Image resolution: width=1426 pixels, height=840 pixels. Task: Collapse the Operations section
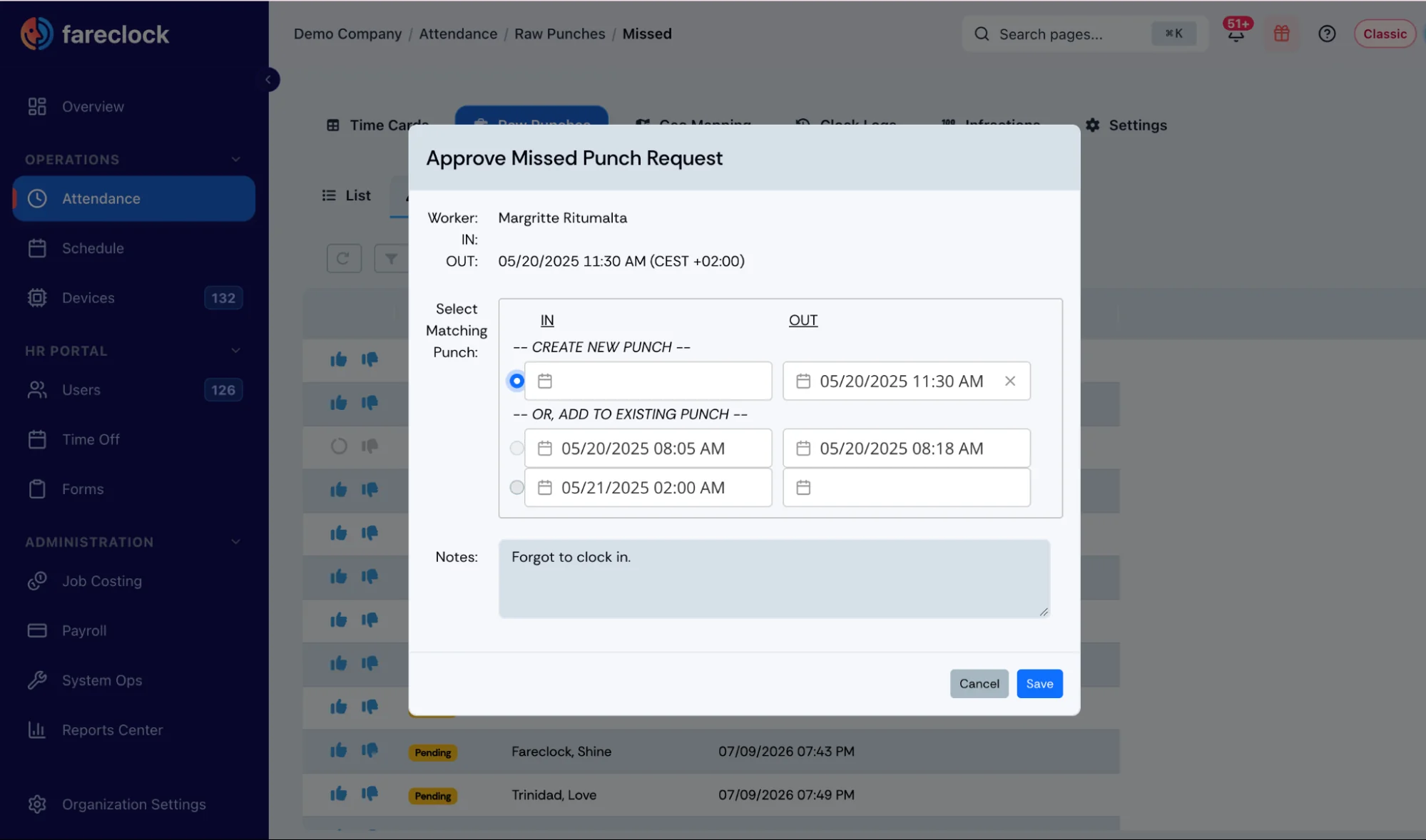(236, 159)
